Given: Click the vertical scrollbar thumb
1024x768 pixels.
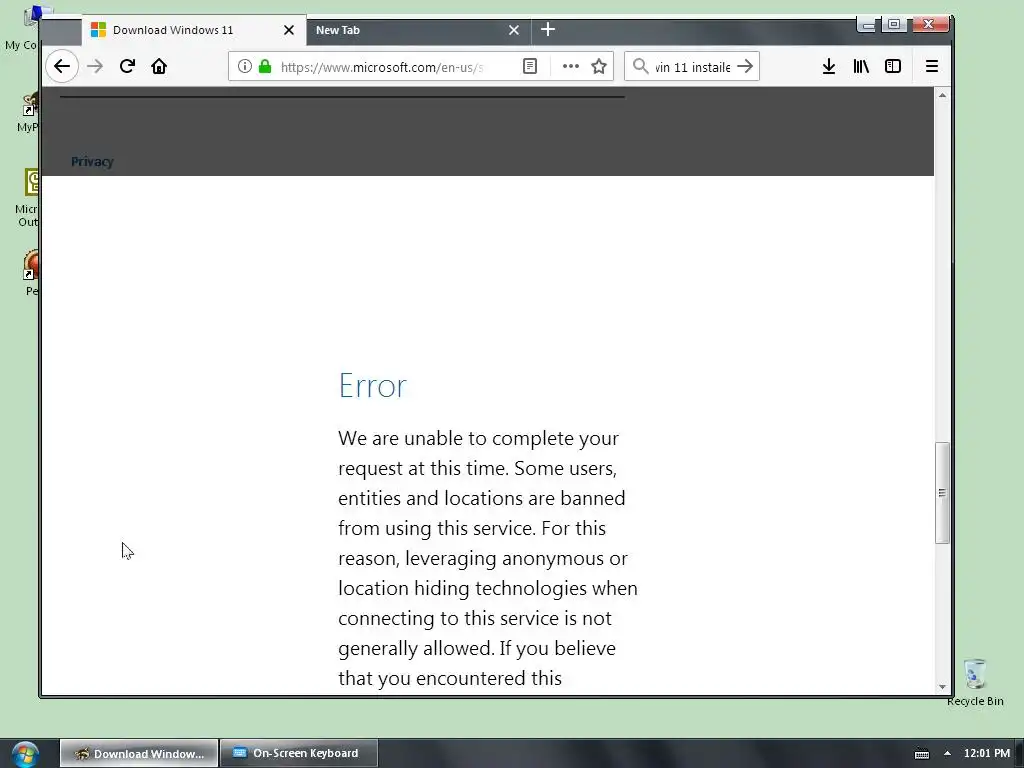Looking at the screenshot, I should coord(942,493).
